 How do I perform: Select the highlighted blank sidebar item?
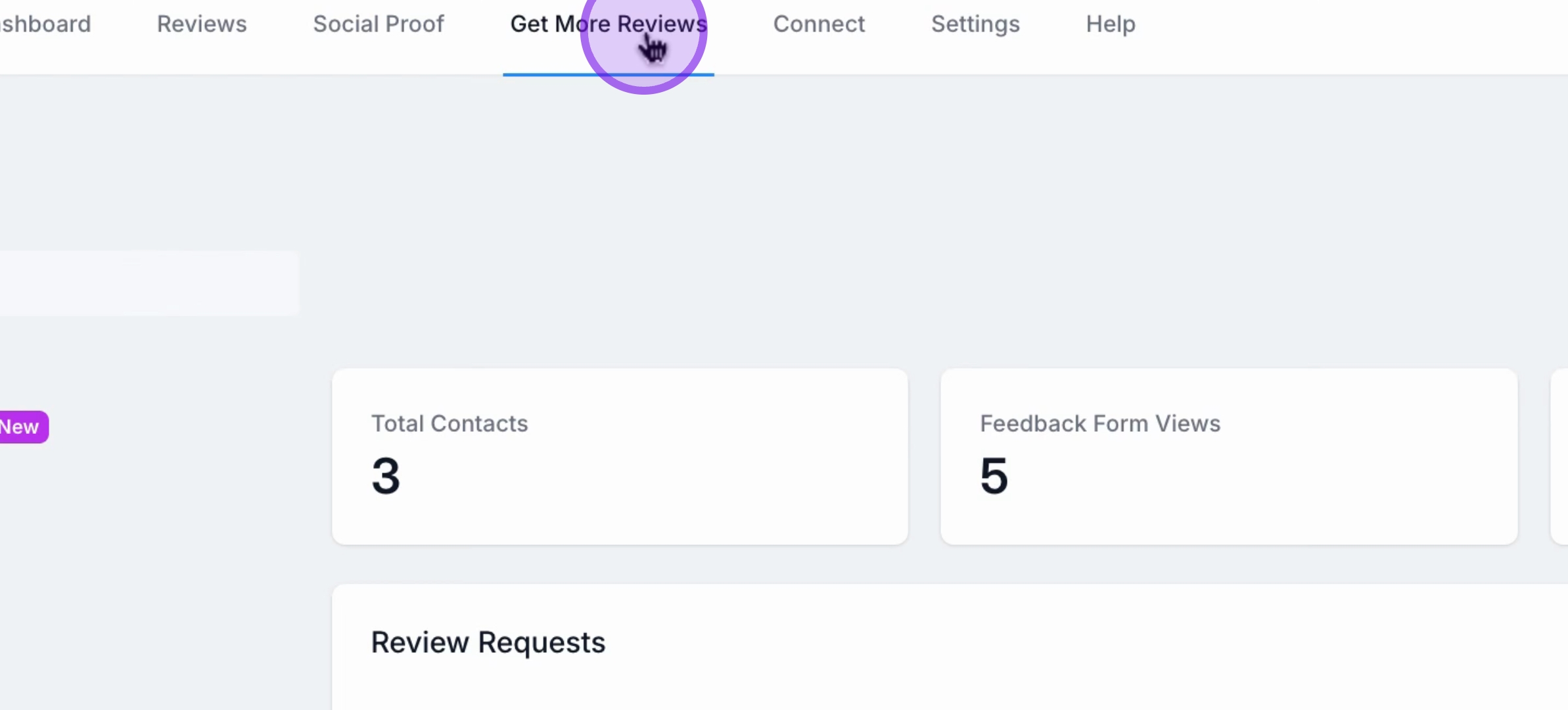149,283
